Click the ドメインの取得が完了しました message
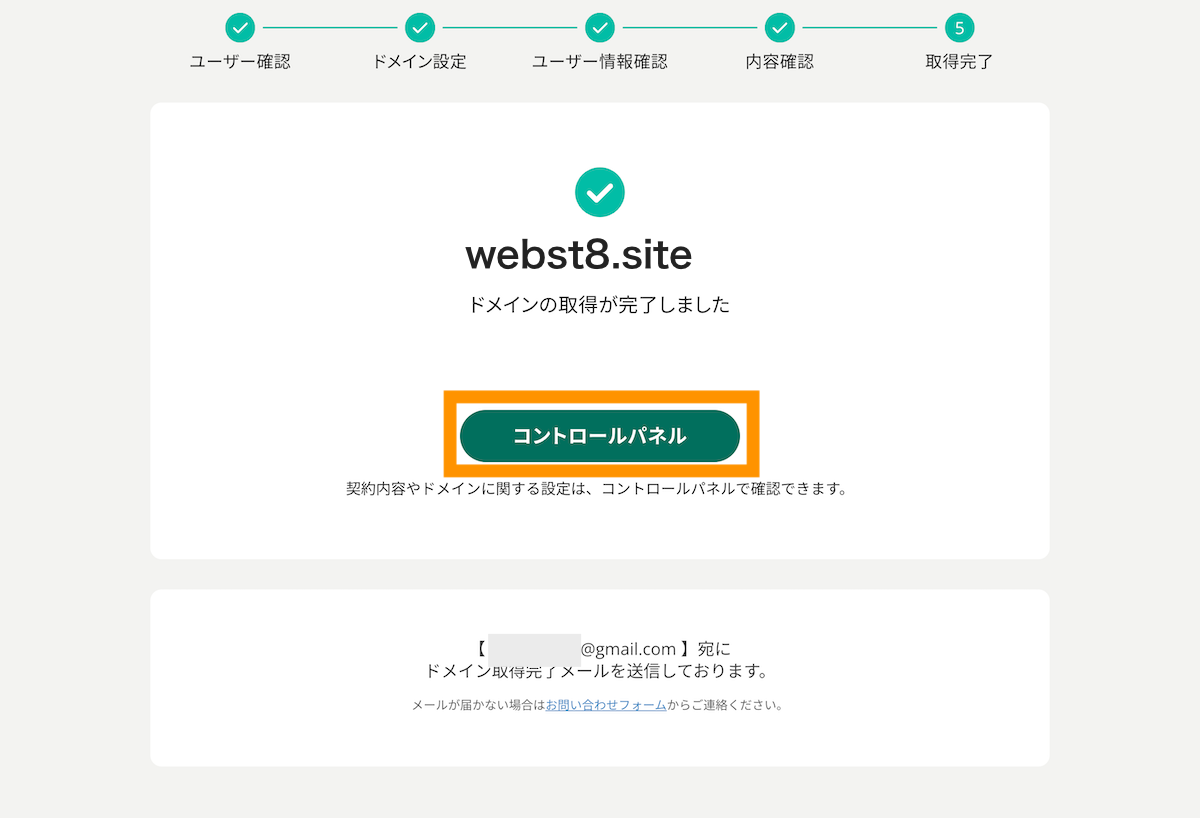Screen dimensions: 1200x818 coord(600,305)
